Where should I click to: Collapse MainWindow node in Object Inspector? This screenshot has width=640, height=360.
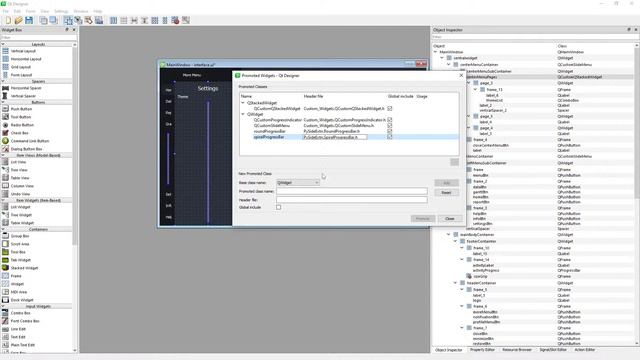[436, 52]
